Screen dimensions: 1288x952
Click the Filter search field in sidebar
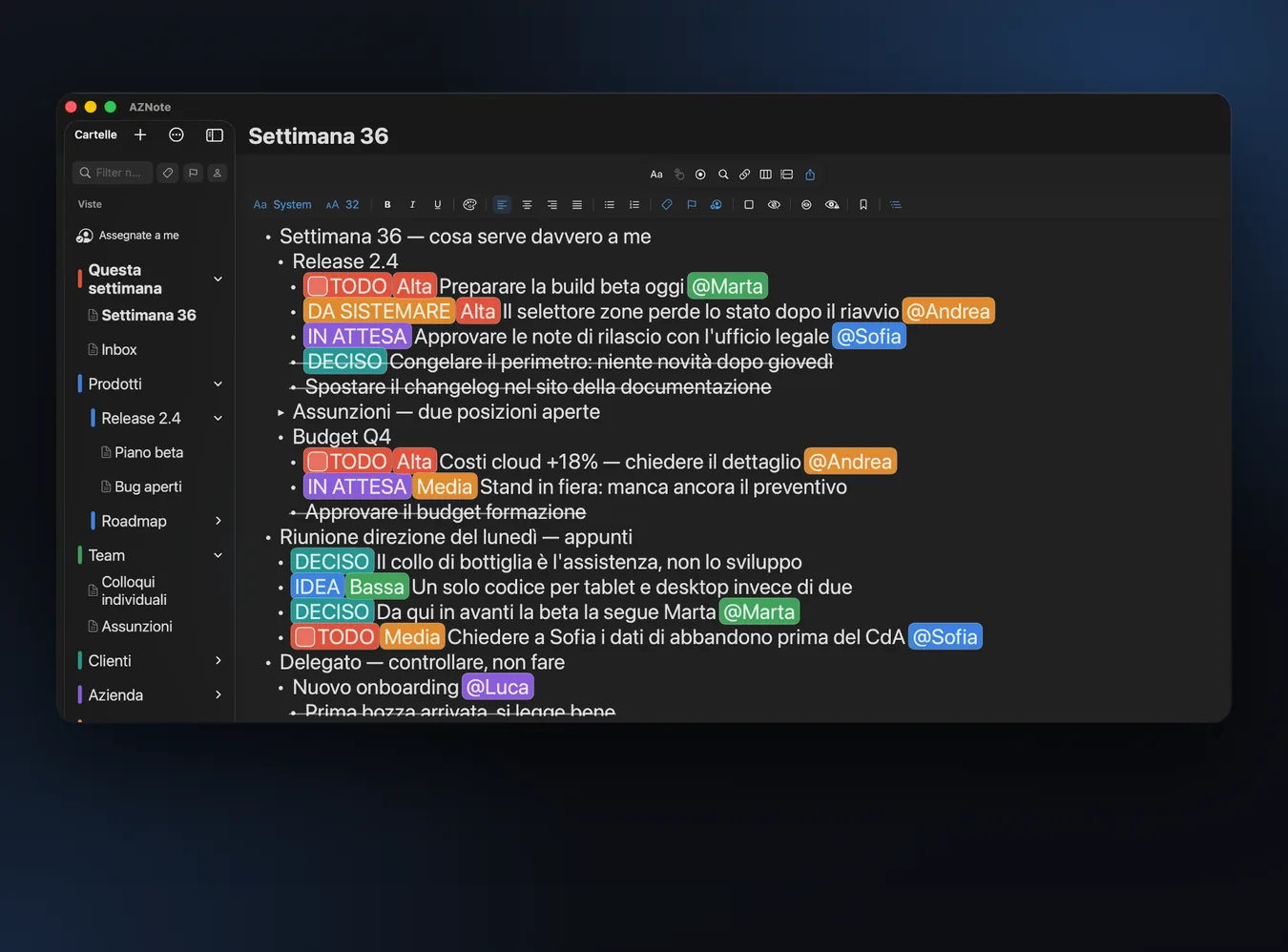click(x=113, y=173)
